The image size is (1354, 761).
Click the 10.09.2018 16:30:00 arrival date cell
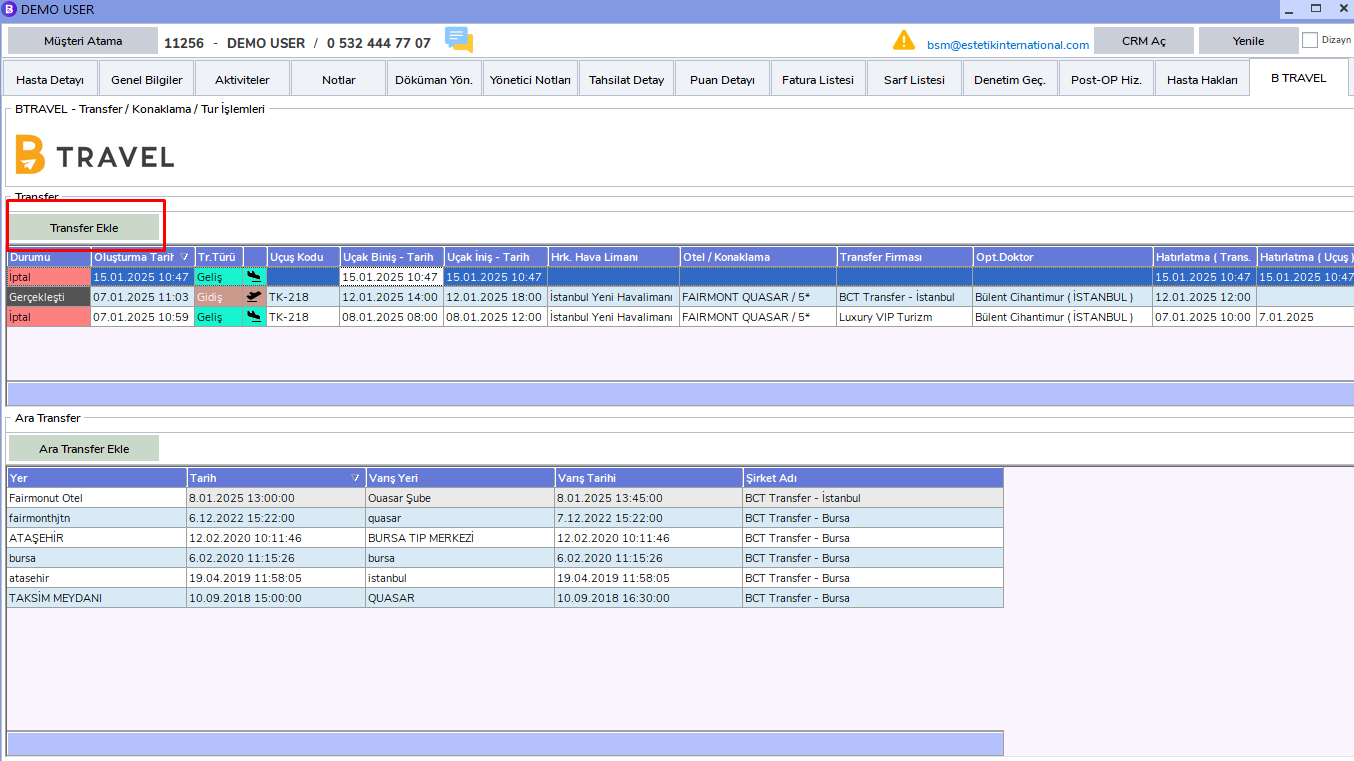coord(649,598)
